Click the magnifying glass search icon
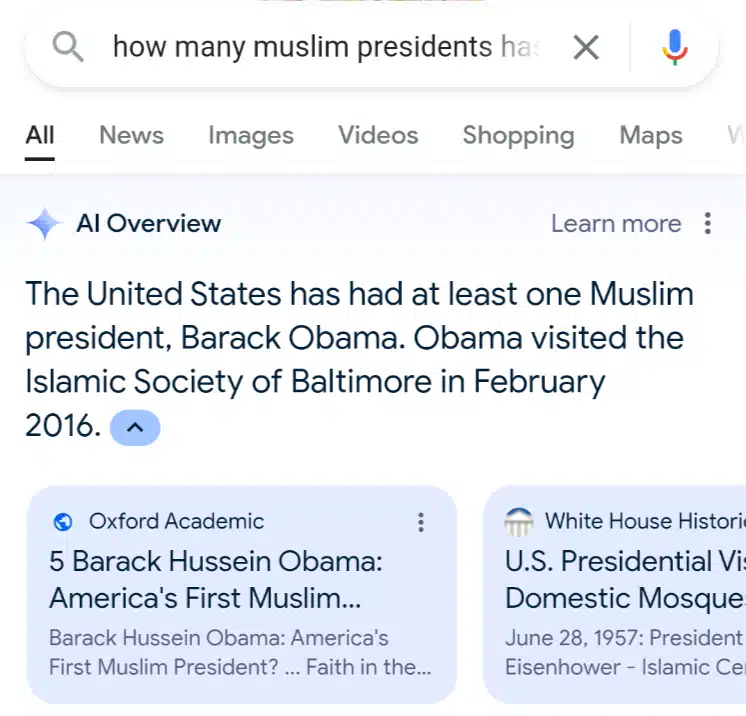Viewport: 746px width, 716px height. [68, 46]
